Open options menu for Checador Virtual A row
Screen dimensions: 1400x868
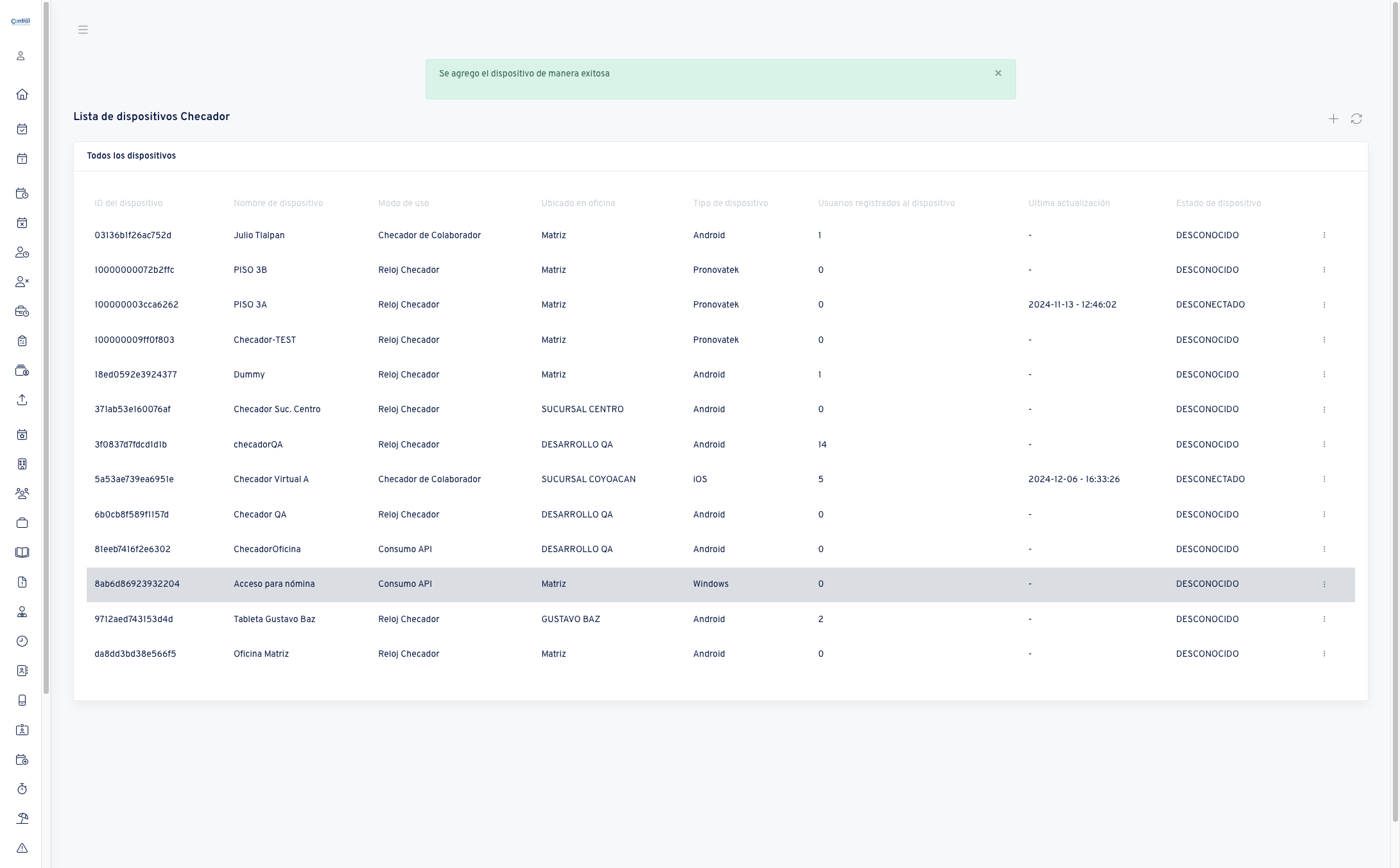(x=1324, y=480)
